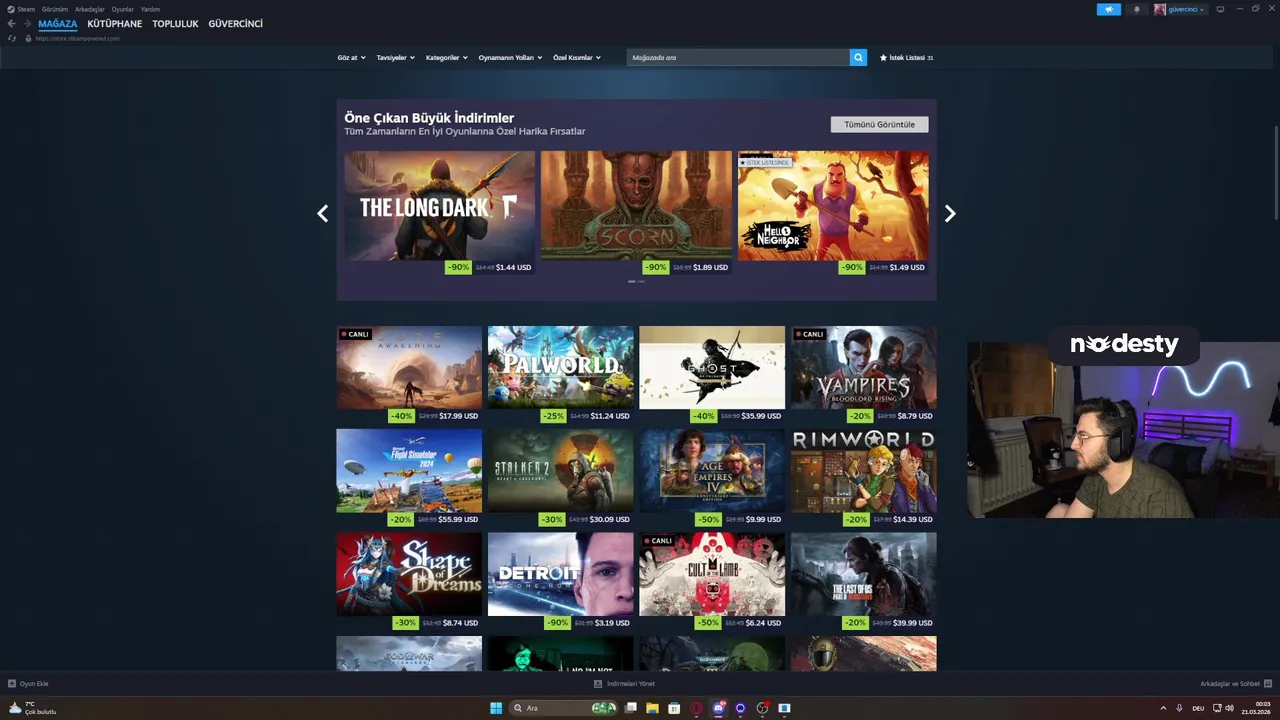The width and height of the screenshot is (1280, 720).
Task: Expand the Kategoriler dropdown
Action: tap(446, 58)
